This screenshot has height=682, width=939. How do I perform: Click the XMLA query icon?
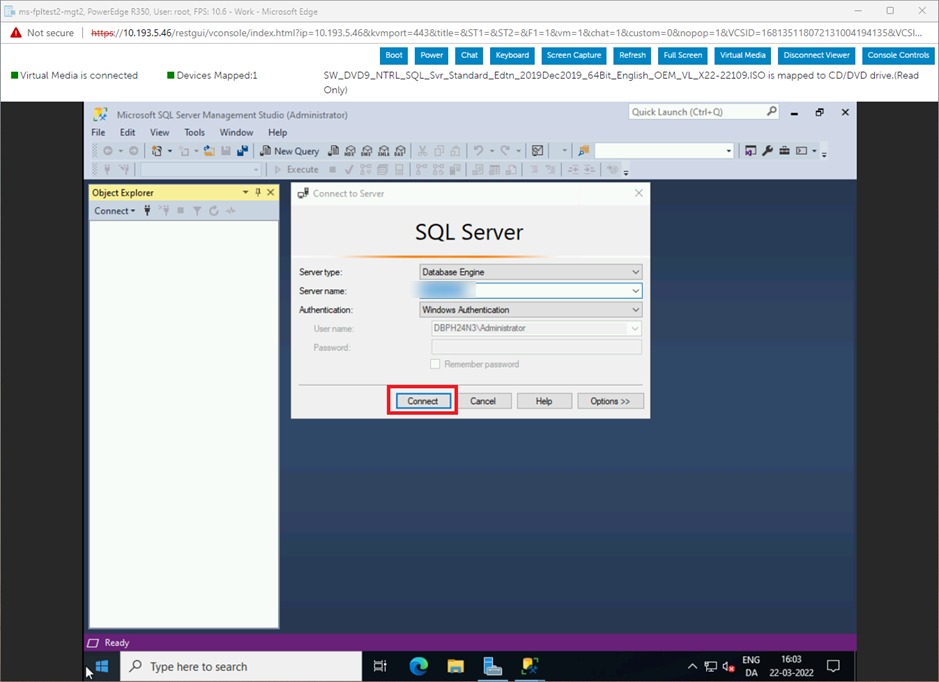(384, 151)
